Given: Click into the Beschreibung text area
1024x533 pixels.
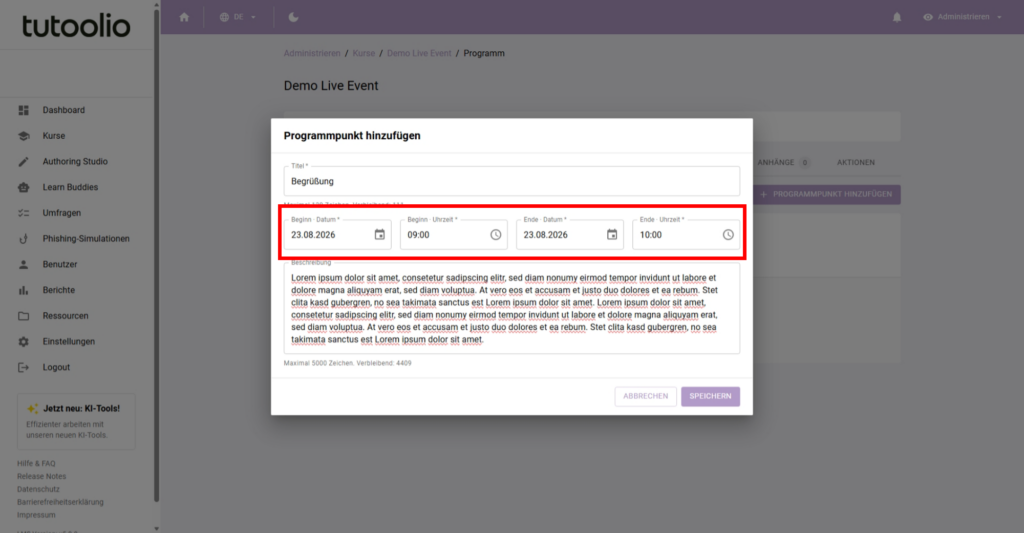Looking at the screenshot, I should click(511, 308).
